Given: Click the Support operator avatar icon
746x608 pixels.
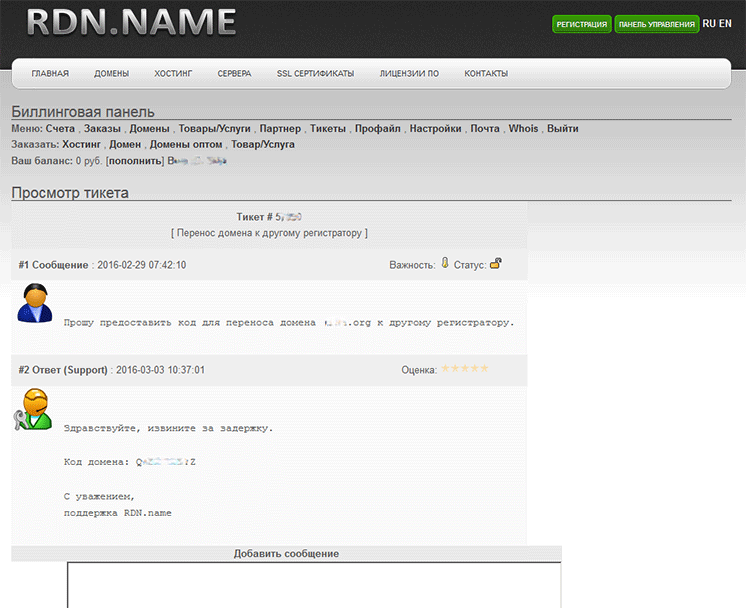Looking at the screenshot, I should pyautogui.click(x=33, y=409).
